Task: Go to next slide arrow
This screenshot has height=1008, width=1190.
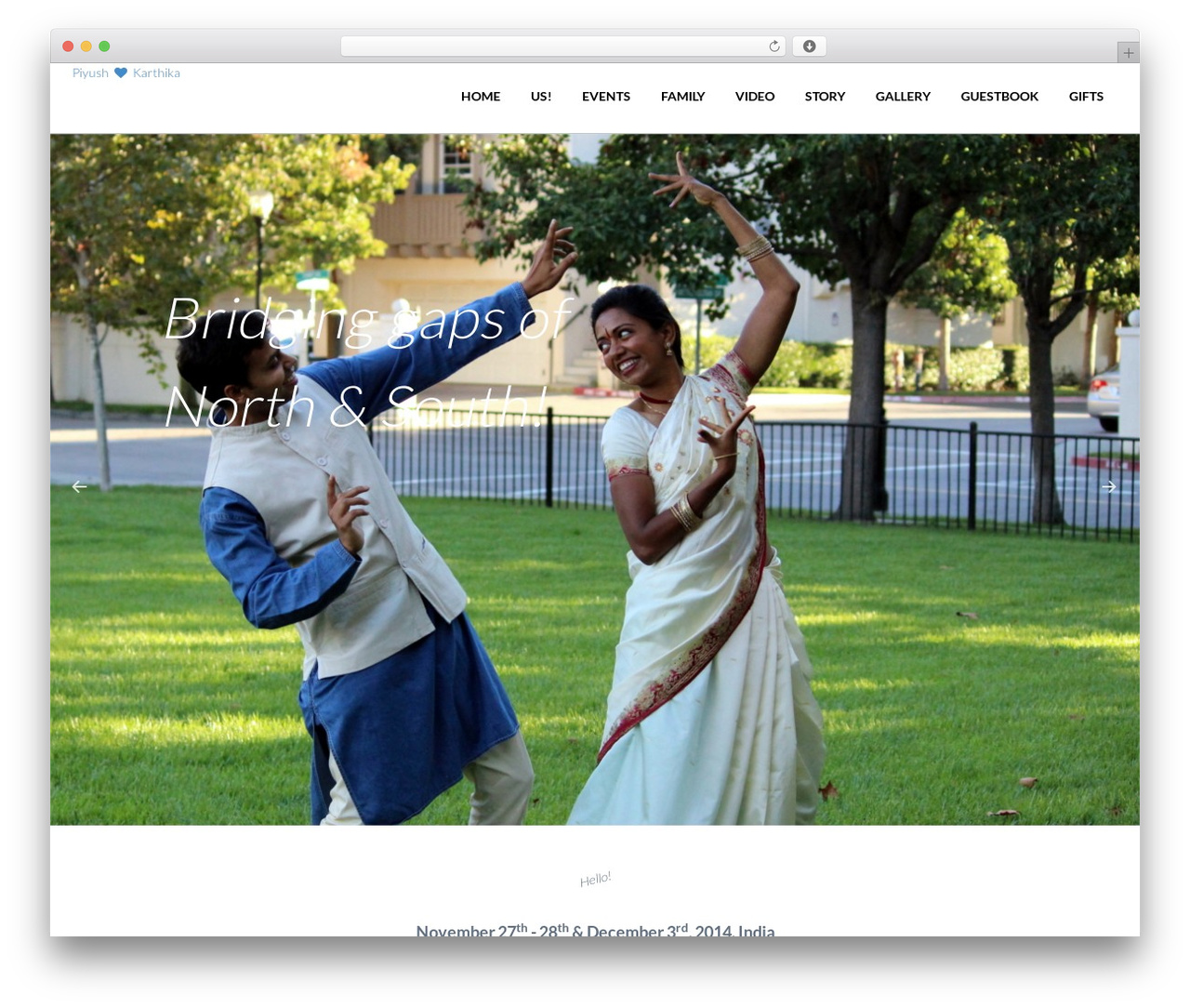Action: coord(1108,486)
